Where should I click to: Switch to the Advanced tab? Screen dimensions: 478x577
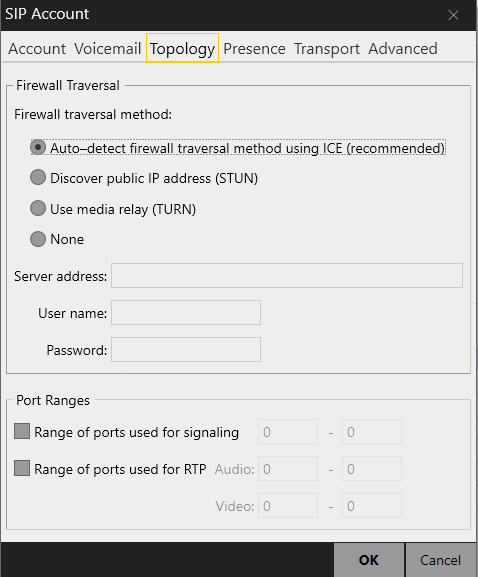coord(403,49)
